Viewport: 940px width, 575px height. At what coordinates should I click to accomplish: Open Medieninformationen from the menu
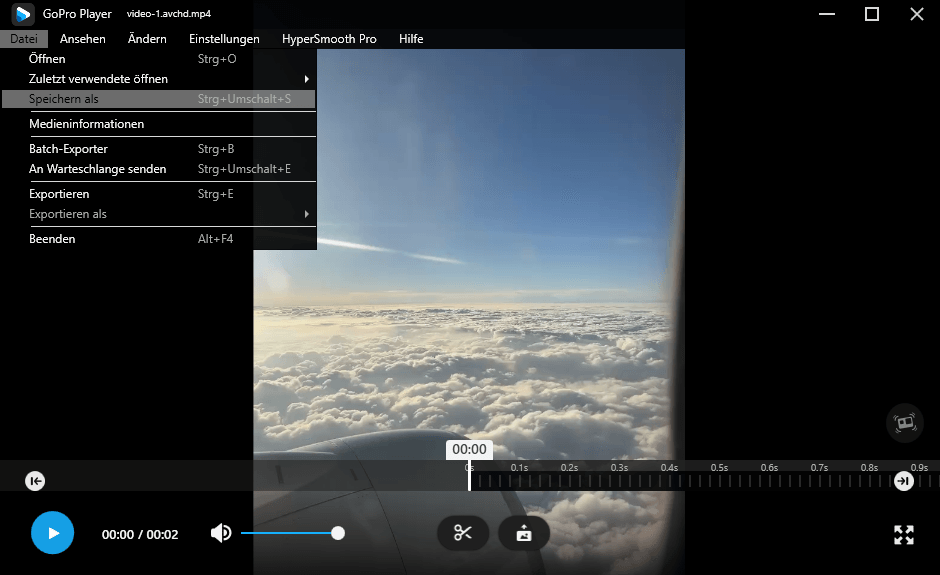(159, 124)
